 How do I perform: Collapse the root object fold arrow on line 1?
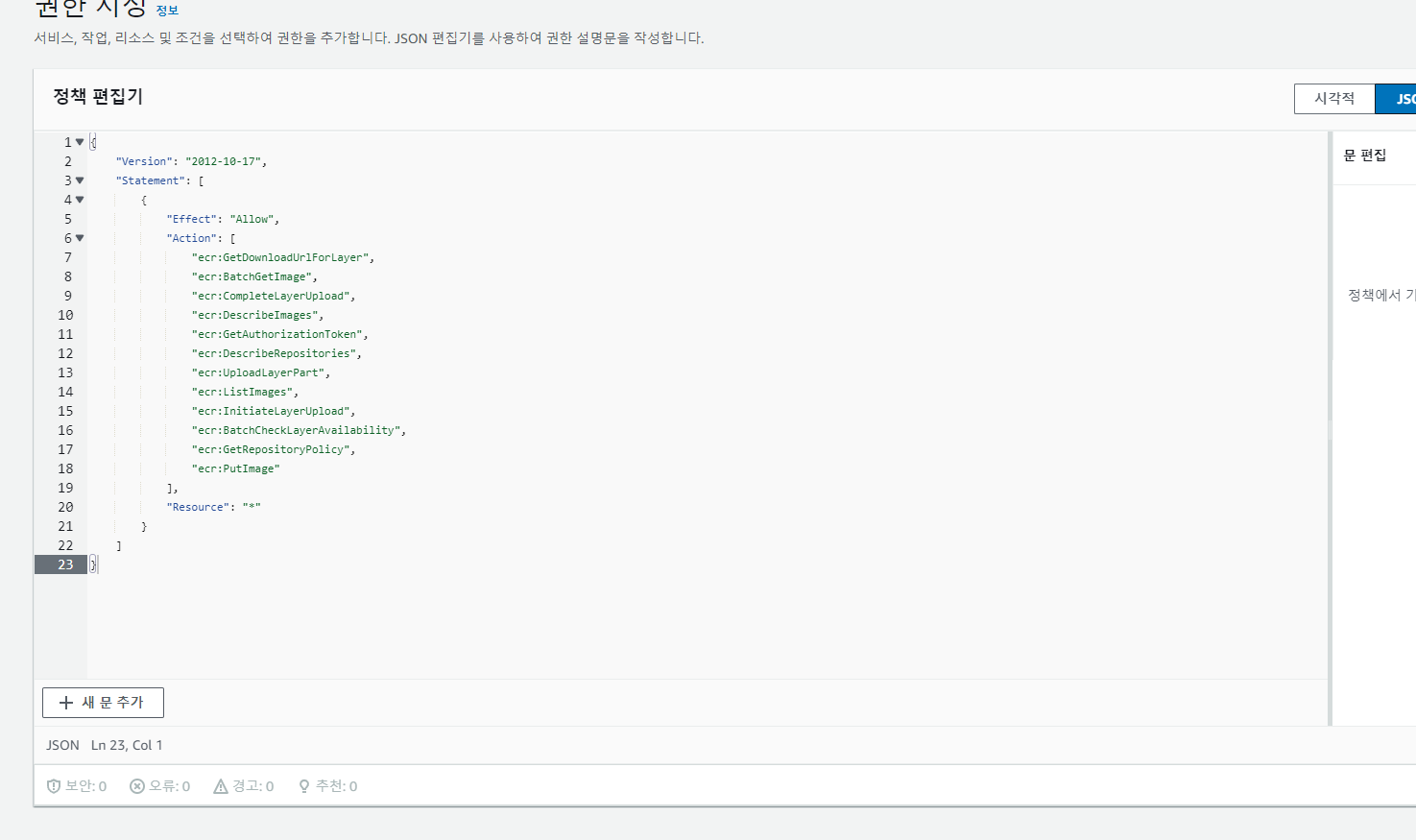(80, 142)
